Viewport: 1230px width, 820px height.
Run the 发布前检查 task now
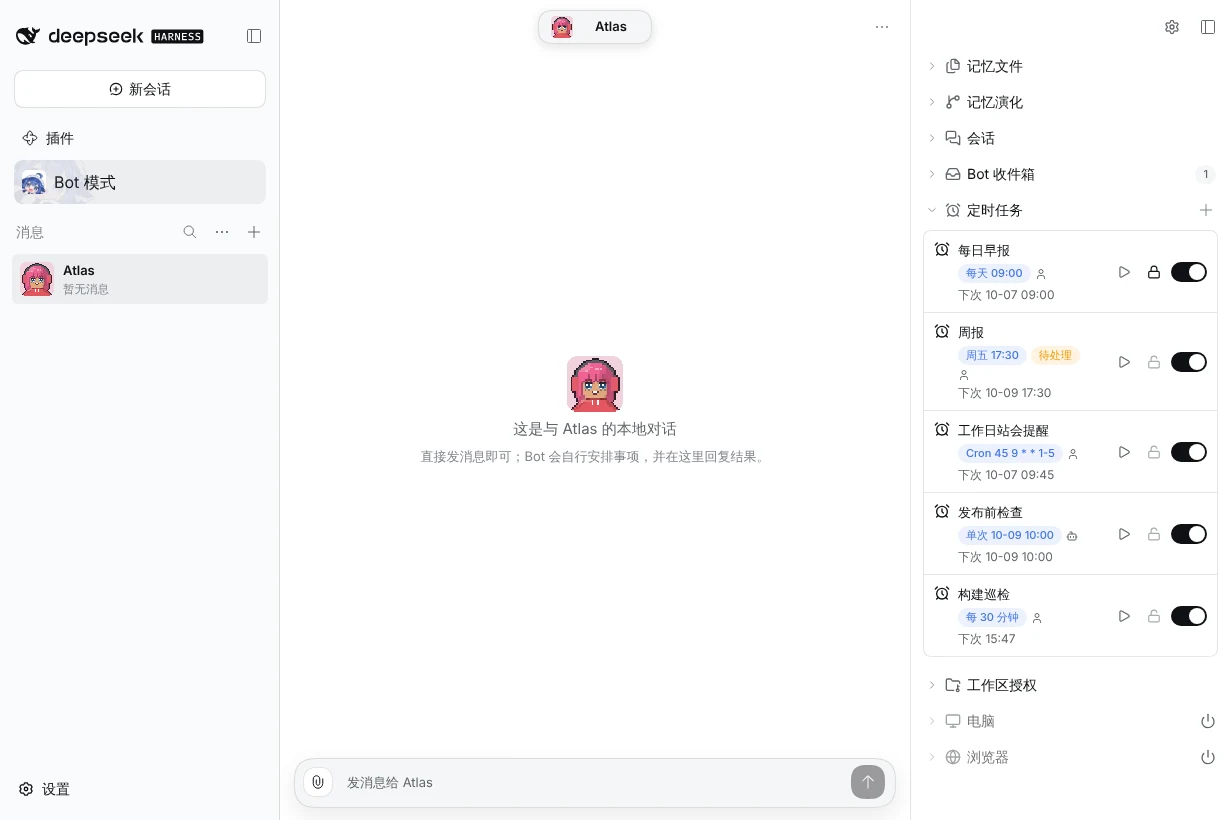1124,534
